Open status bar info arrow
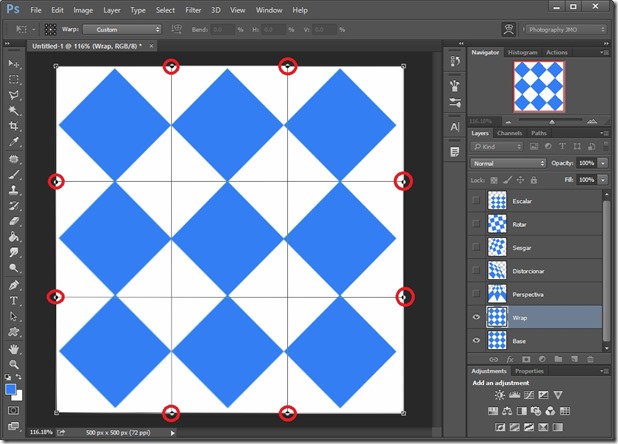Screen dimensions: 618x444 [x=173, y=433]
